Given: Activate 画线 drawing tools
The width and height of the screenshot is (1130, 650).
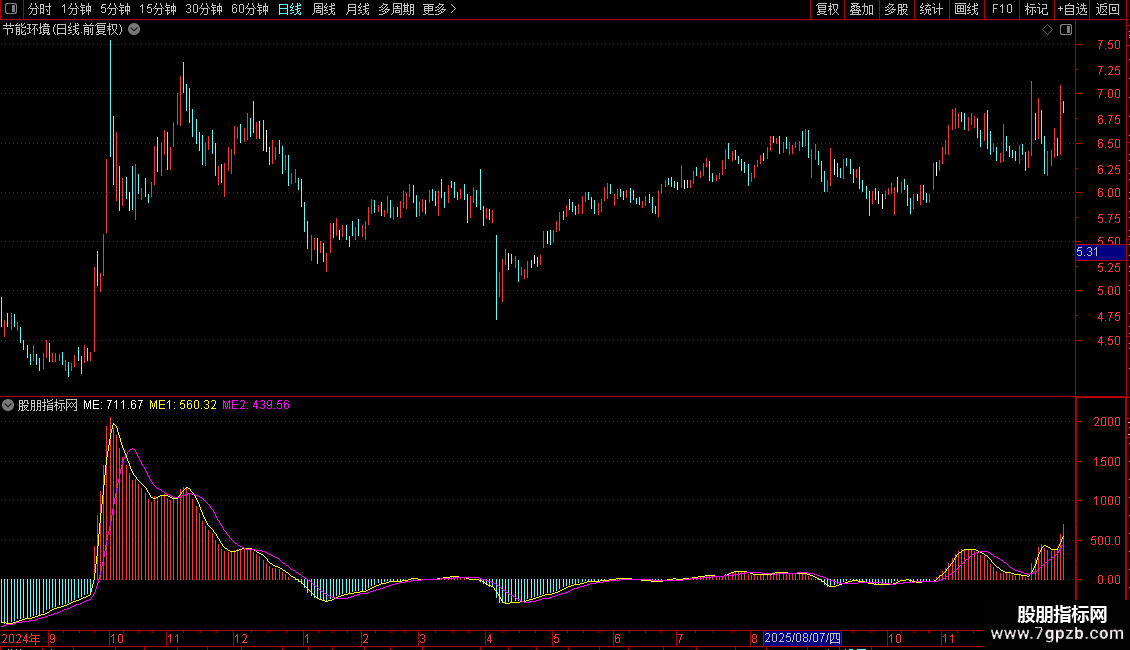Looking at the screenshot, I should point(966,9).
